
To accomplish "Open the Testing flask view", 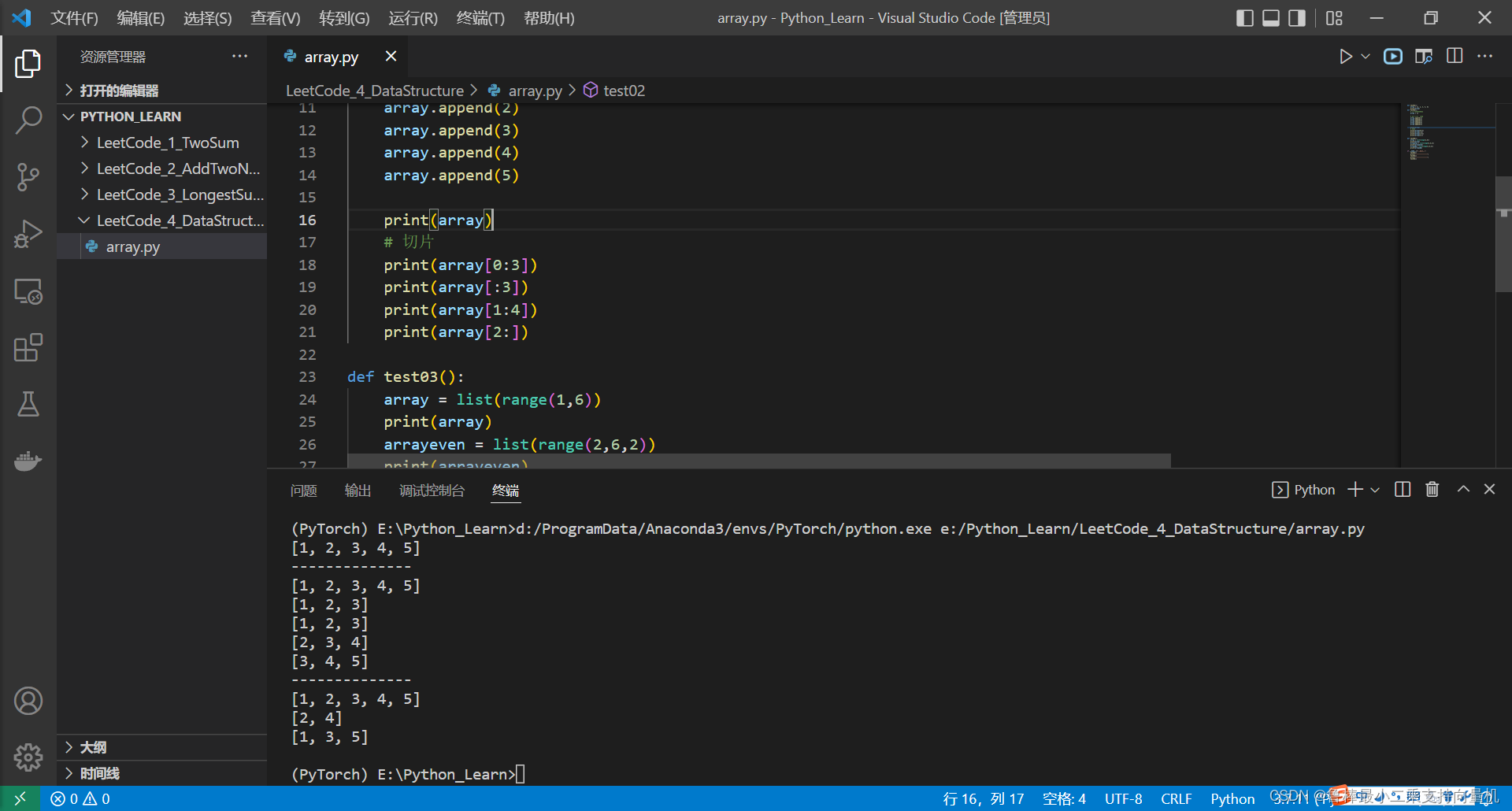I will [28, 404].
